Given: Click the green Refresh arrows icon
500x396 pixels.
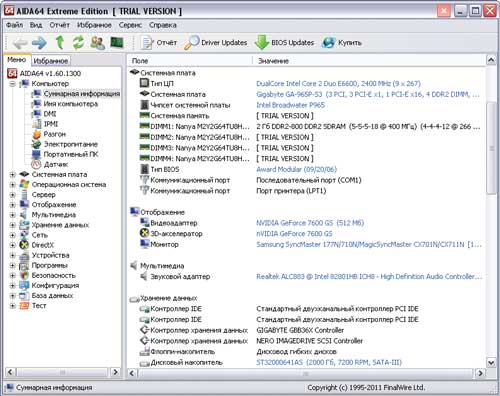Looking at the screenshot, I should pos(79,43).
